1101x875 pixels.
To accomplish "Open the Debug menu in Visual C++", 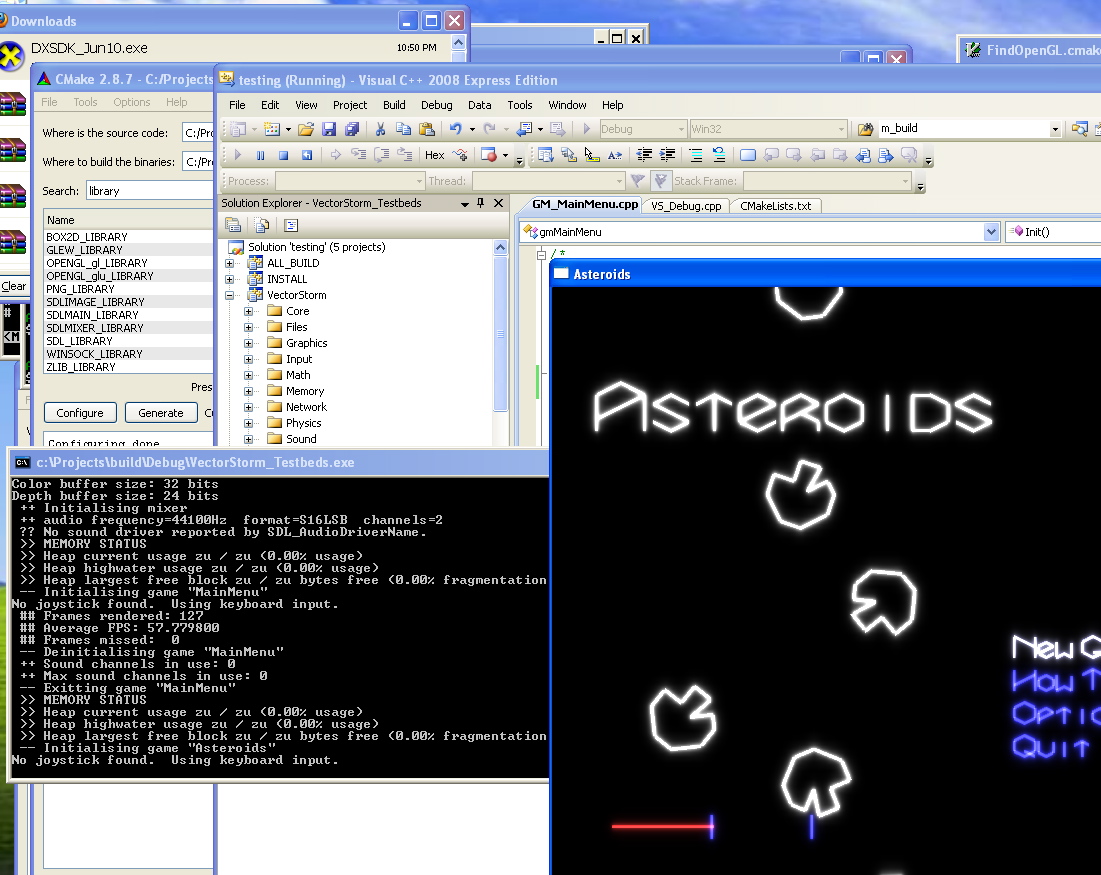I will (437, 105).
